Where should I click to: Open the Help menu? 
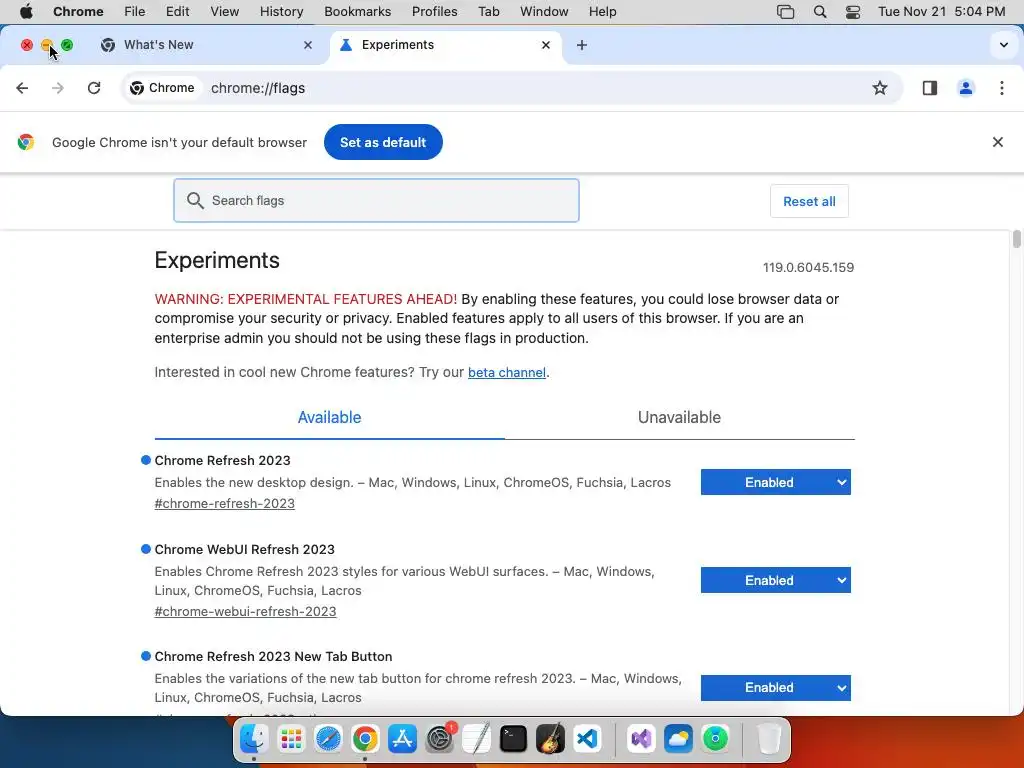(602, 12)
